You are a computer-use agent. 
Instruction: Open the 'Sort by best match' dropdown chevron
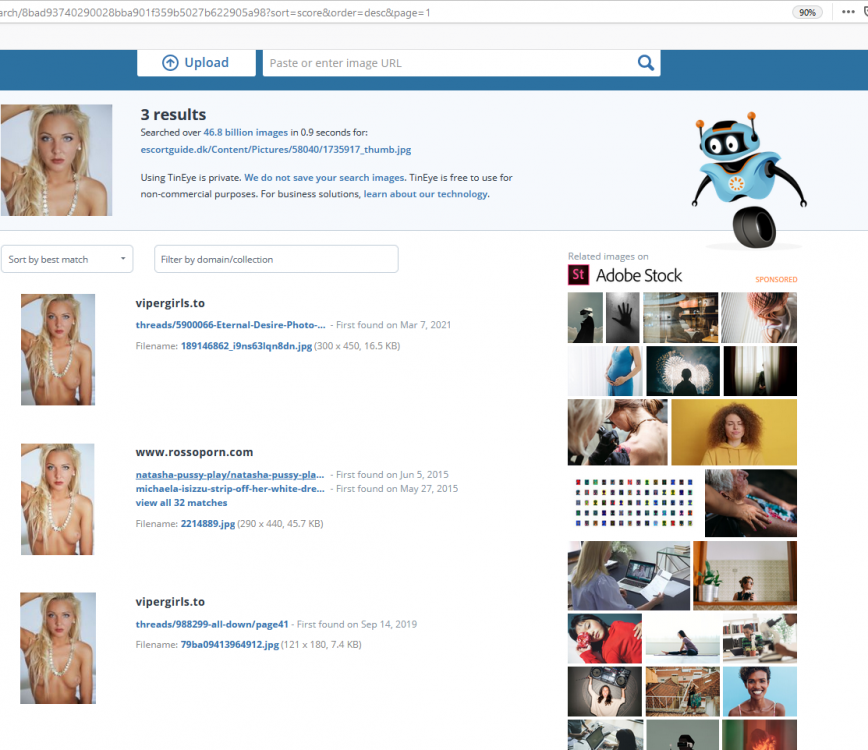tap(124, 258)
